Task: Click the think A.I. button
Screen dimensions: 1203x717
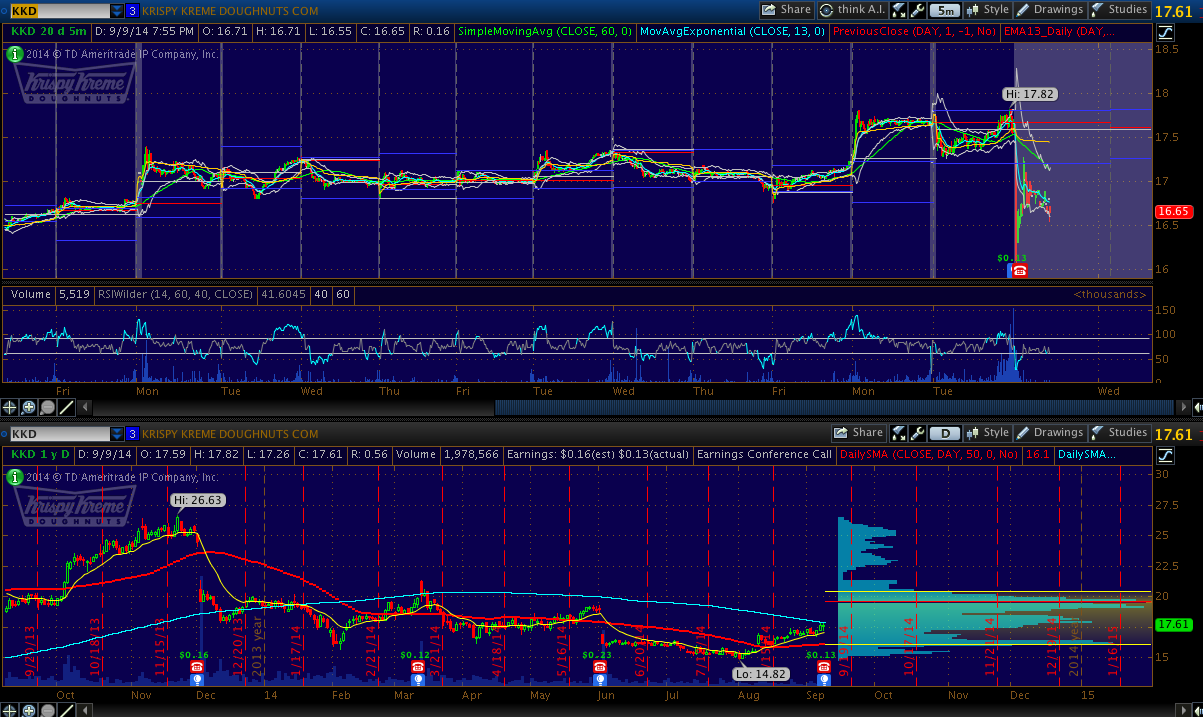Action: (852, 10)
